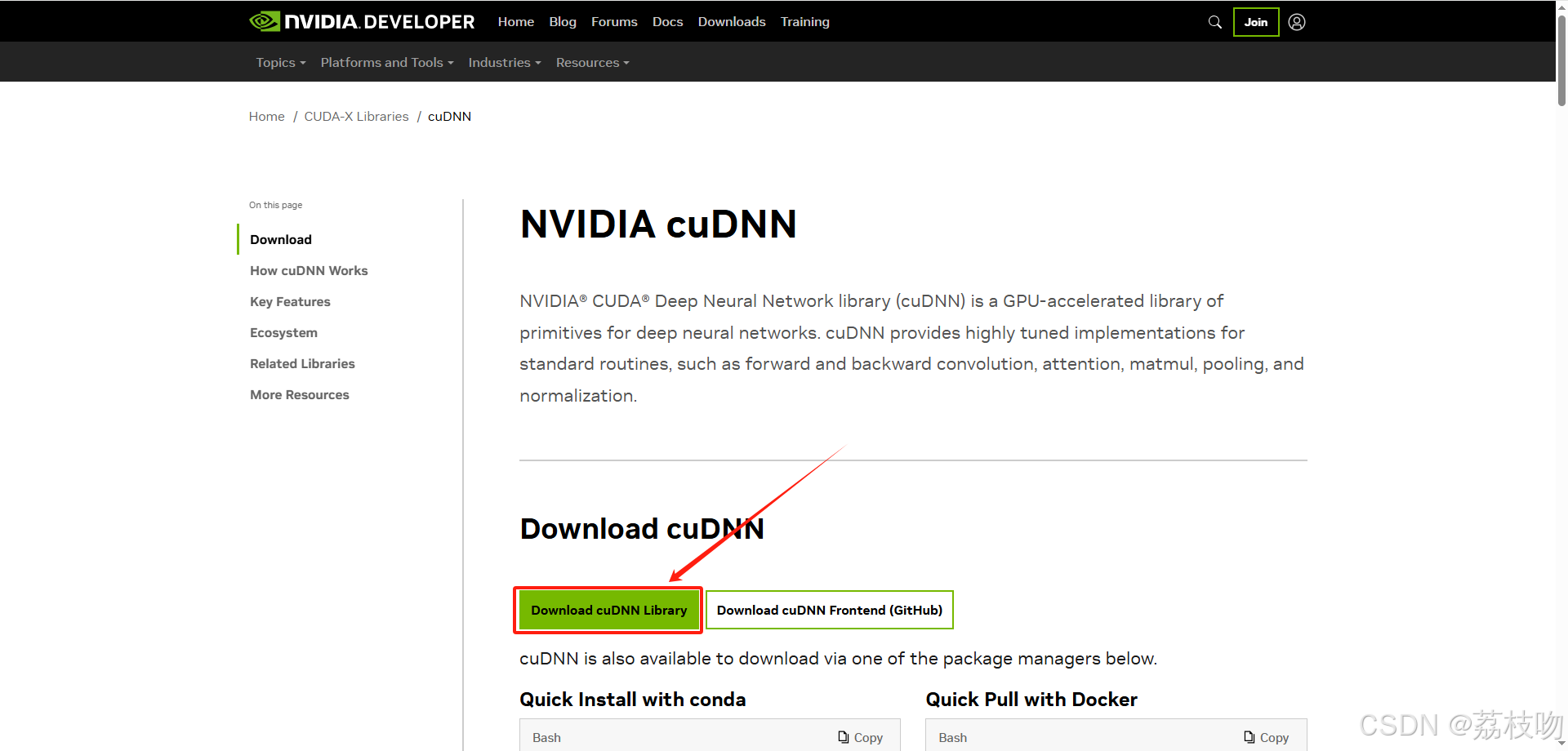
Task: Open the Blog menu item
Action: pos(563,21)
